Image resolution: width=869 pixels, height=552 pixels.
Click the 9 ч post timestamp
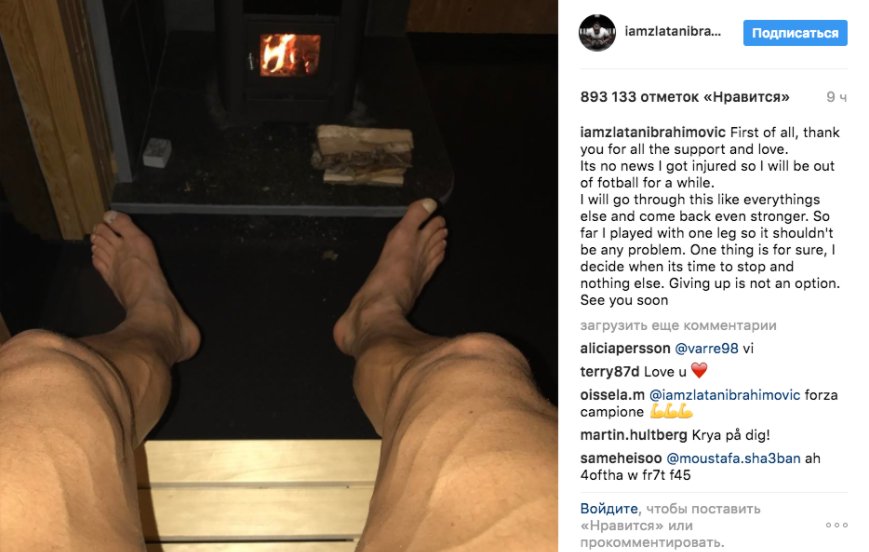coord(836,97)
